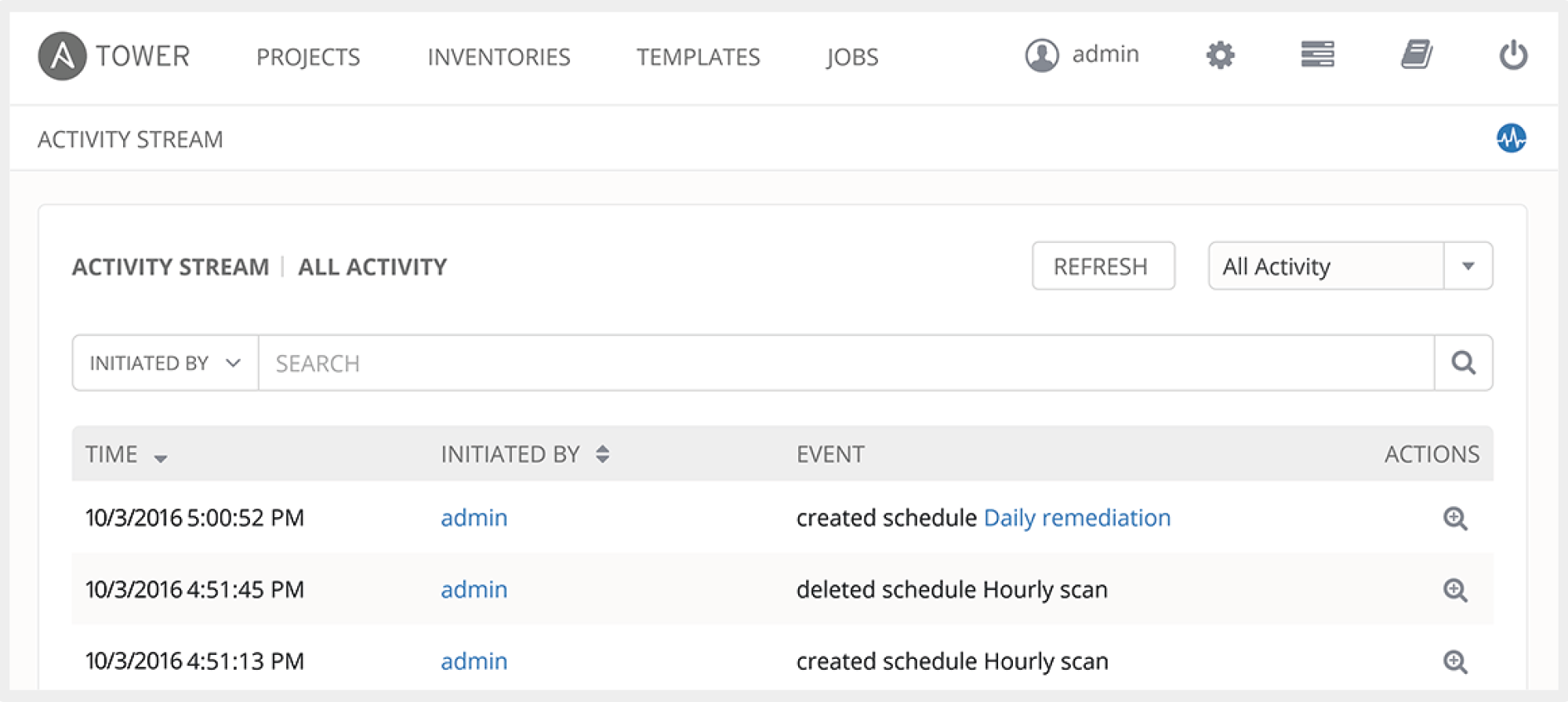Click the search magnifier button
The image size is (1568, 702).
(x=1463, y=363)
